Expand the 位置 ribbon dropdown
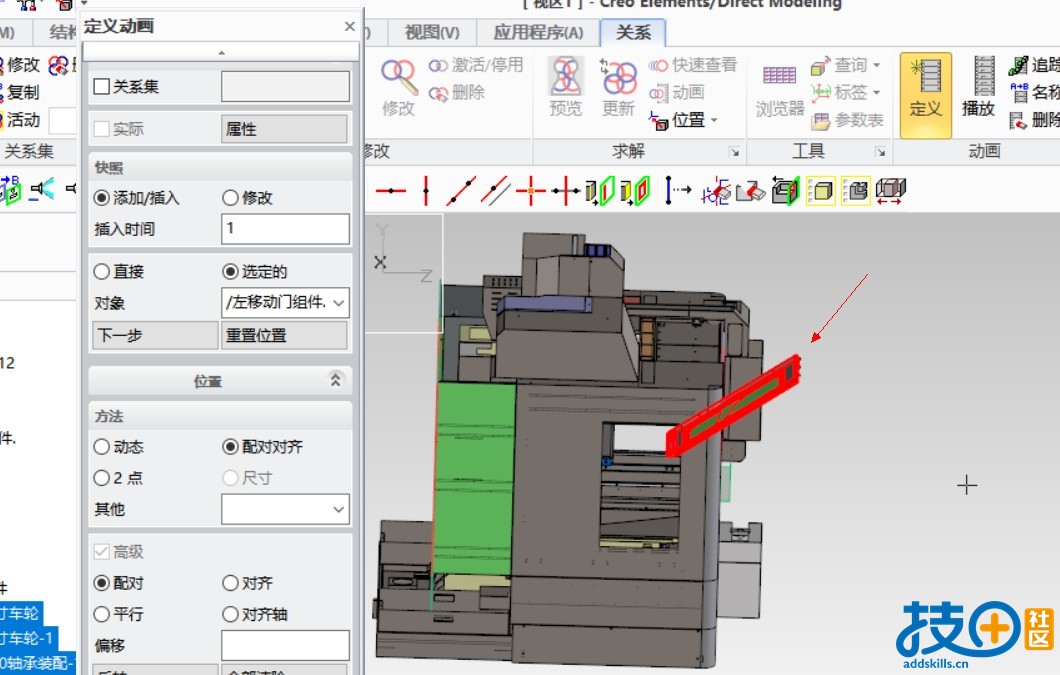 click(x=714, y=121)
